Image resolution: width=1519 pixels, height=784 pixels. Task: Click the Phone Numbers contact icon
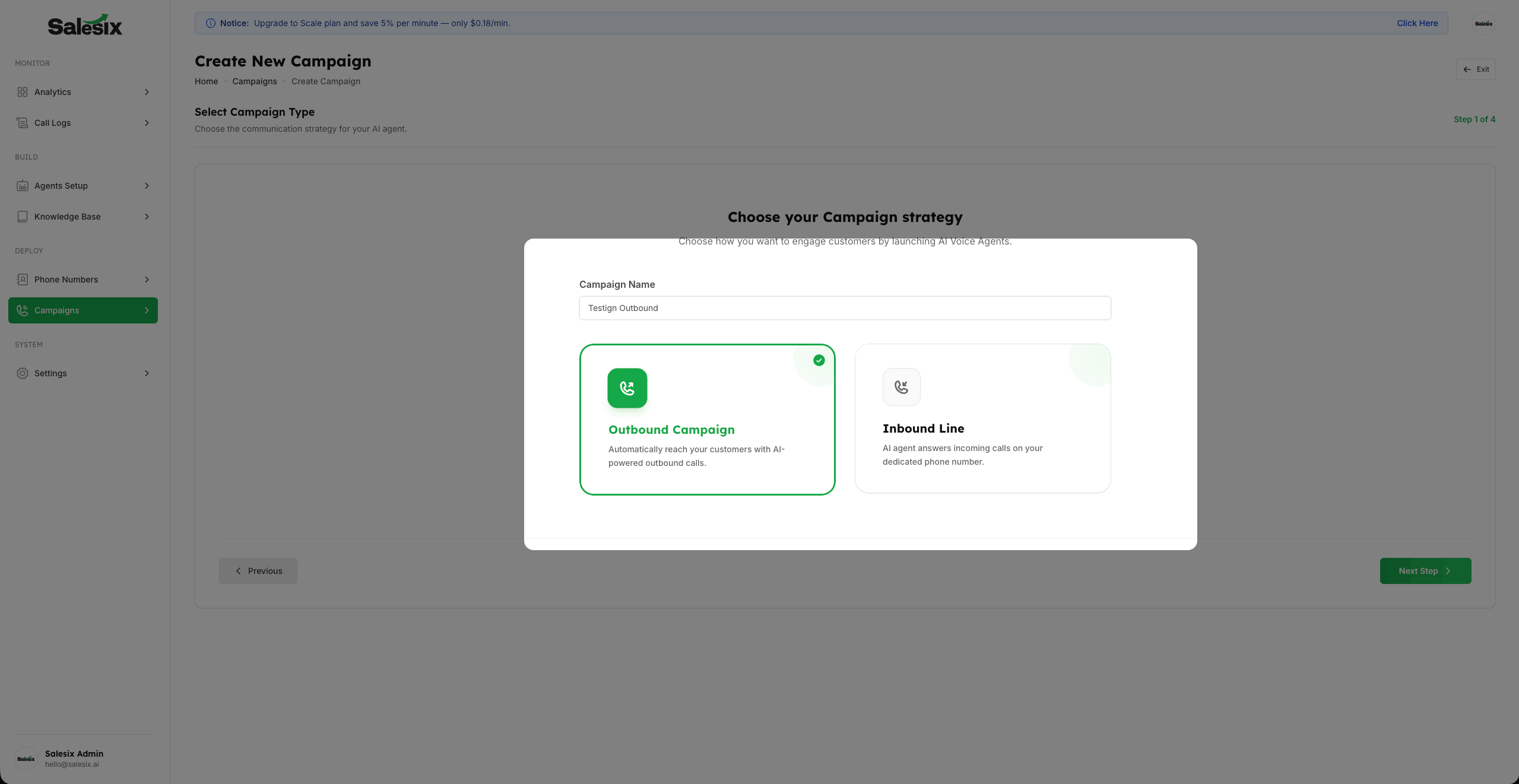click(23, 280)
